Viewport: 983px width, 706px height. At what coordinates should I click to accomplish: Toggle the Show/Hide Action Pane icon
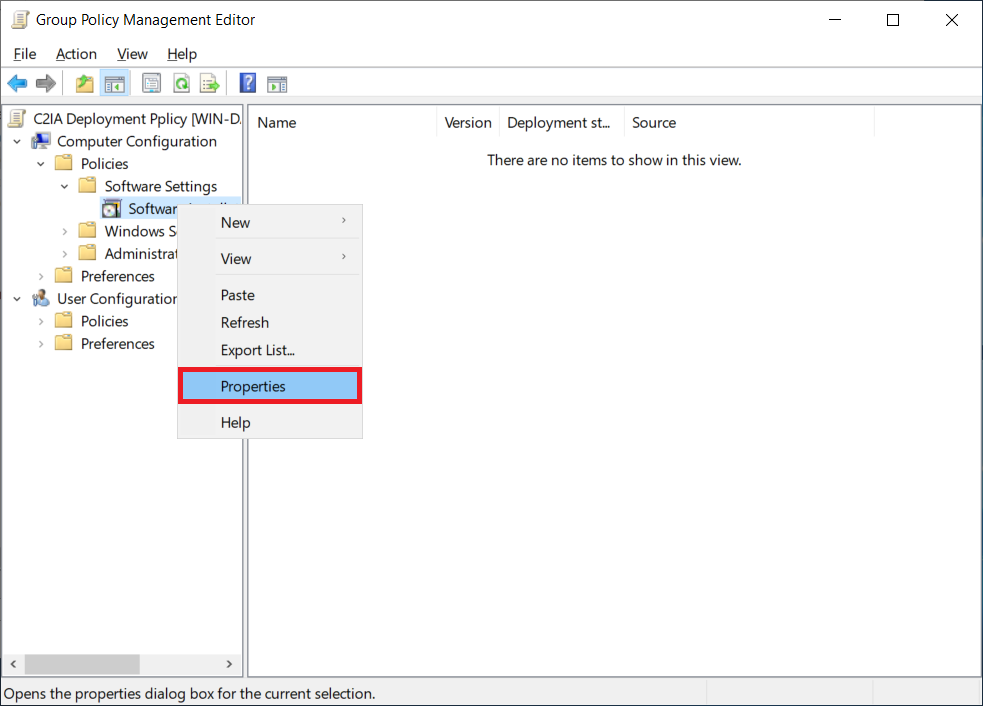coord(277,83)
